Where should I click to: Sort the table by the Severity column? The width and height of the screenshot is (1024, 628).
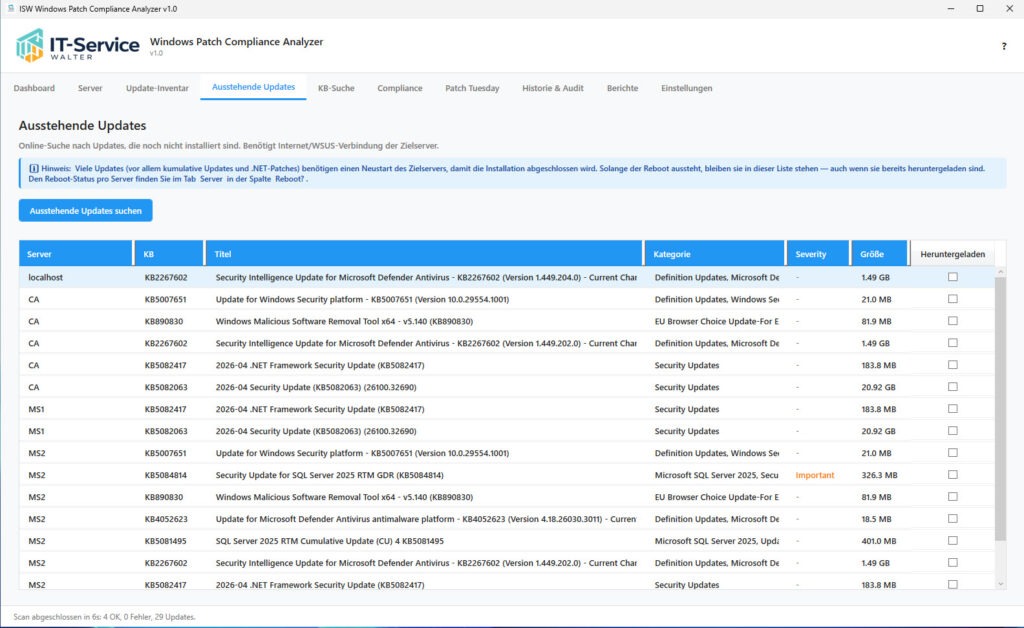coord(817,252)
